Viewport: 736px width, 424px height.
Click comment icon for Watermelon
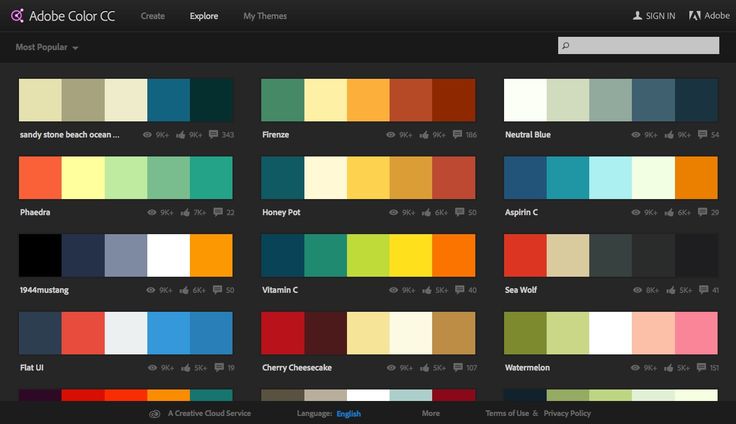tap(702, 367)
